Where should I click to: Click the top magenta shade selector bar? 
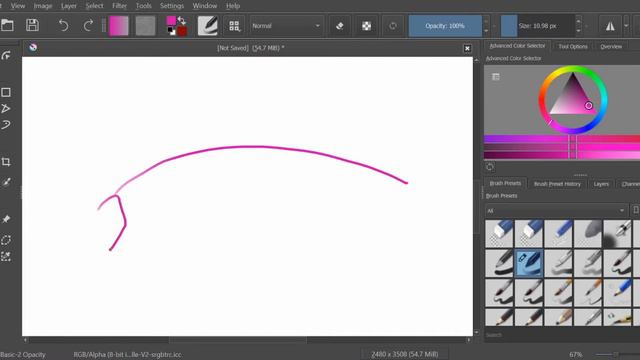coord(562,139)
